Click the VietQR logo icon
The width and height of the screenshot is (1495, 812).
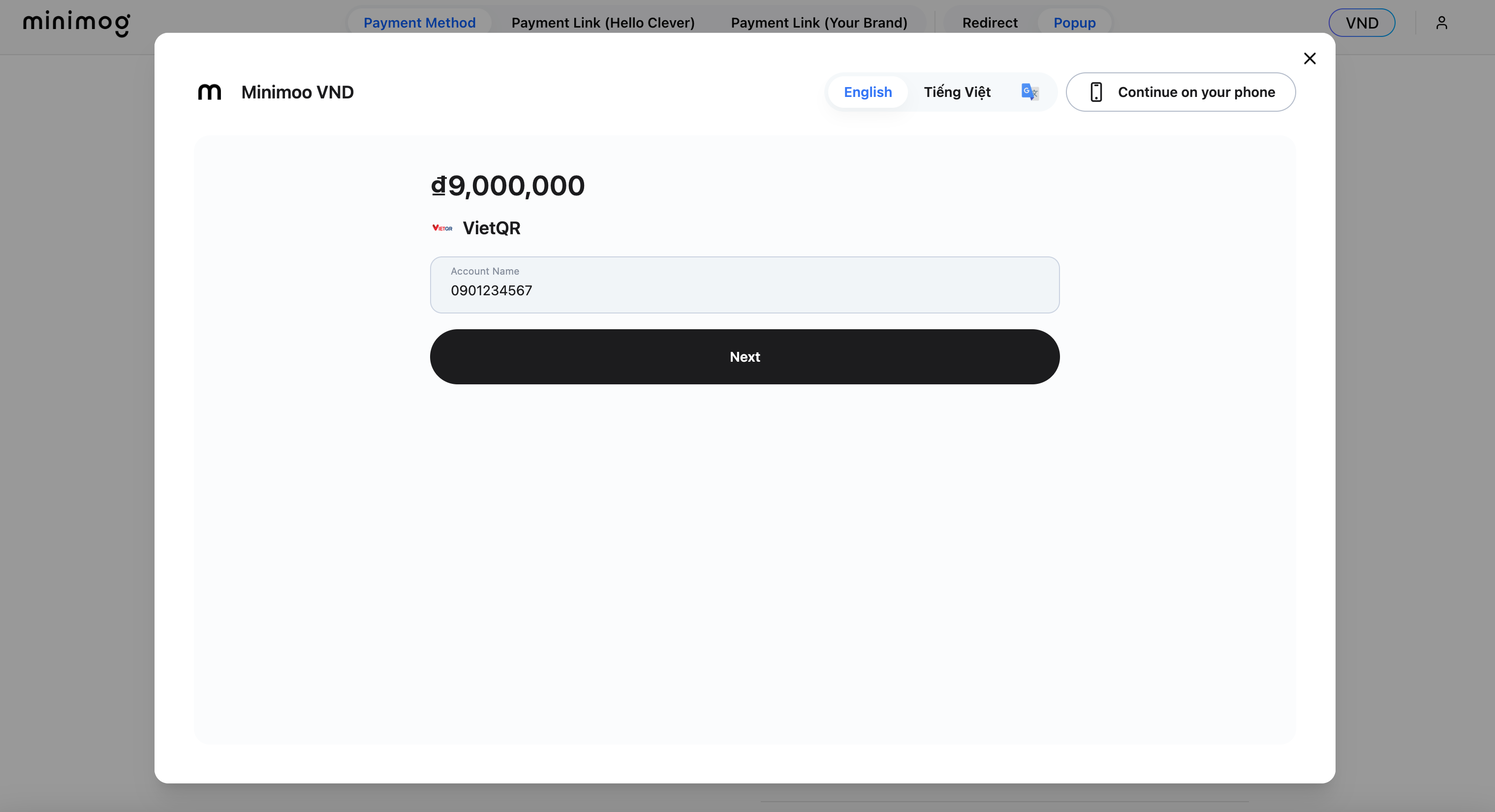442,228
